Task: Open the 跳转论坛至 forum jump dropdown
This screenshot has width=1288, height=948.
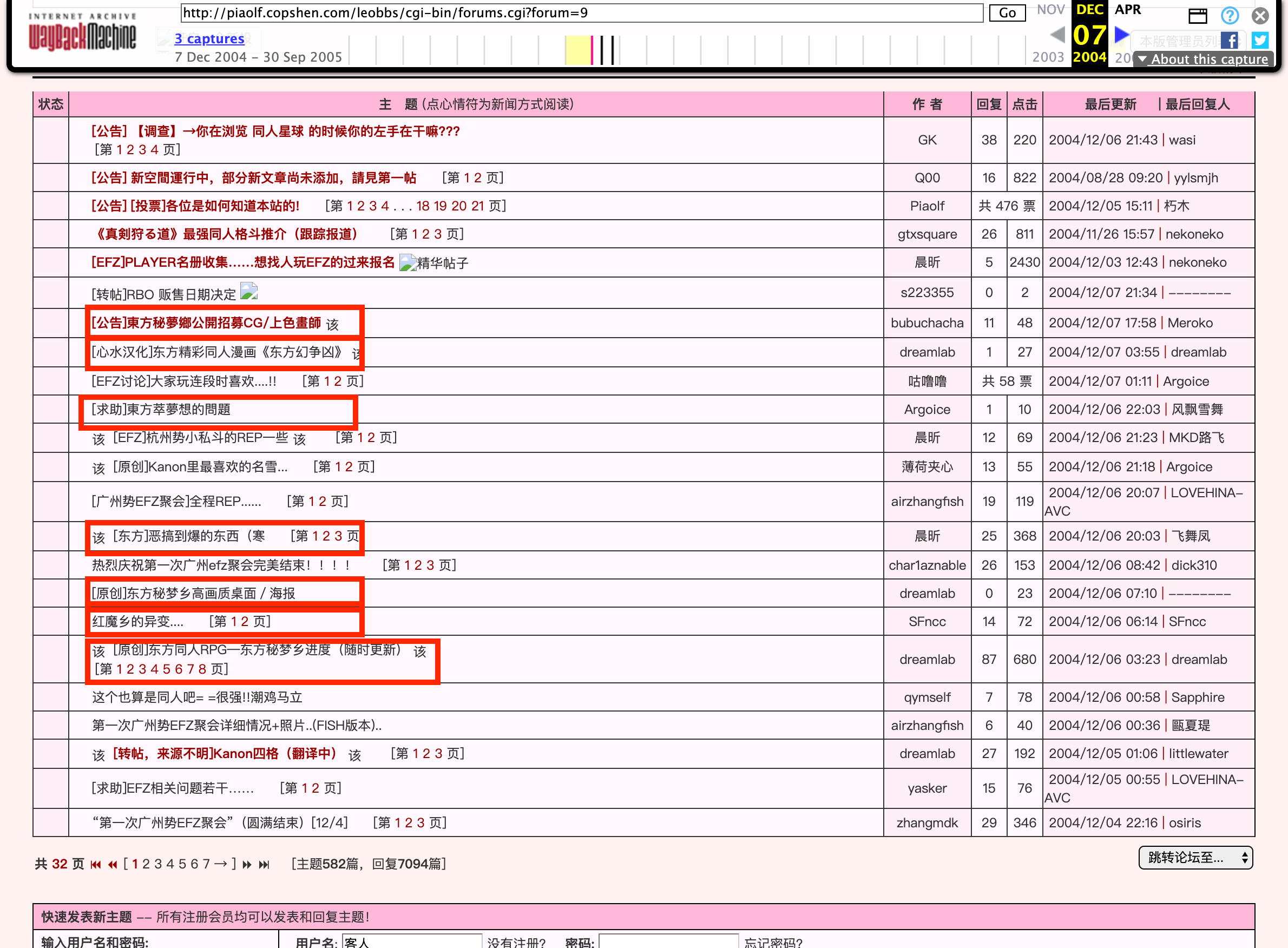Action: tap(1195, 857)
